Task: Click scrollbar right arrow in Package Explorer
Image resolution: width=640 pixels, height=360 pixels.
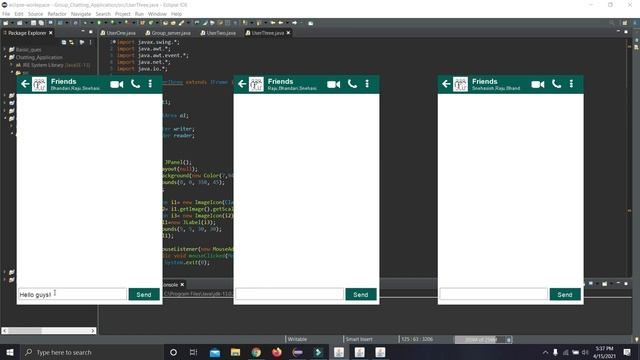Action: (93, 331)
